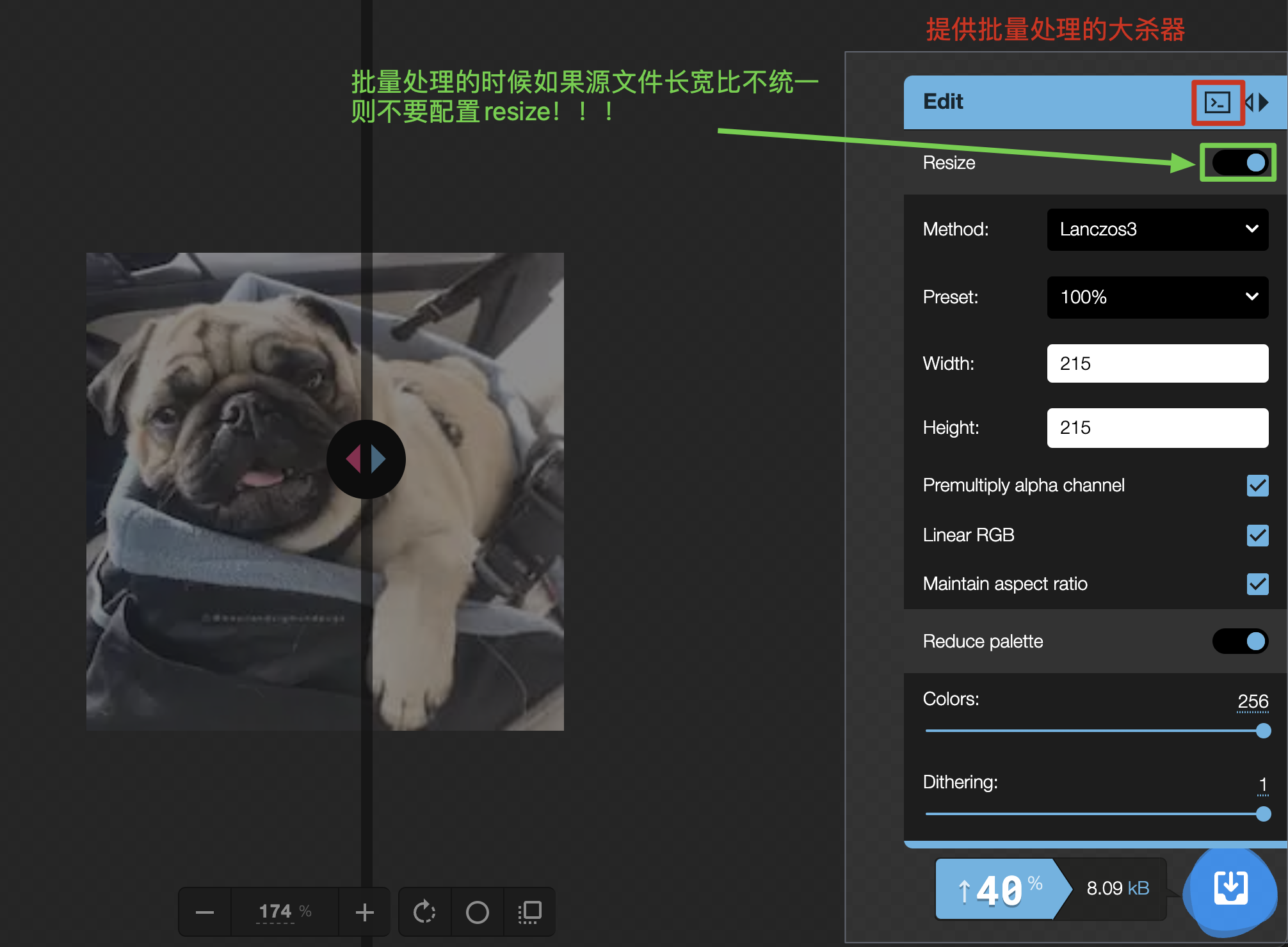Click the Dithering value 1

(x=1262, y=784)
